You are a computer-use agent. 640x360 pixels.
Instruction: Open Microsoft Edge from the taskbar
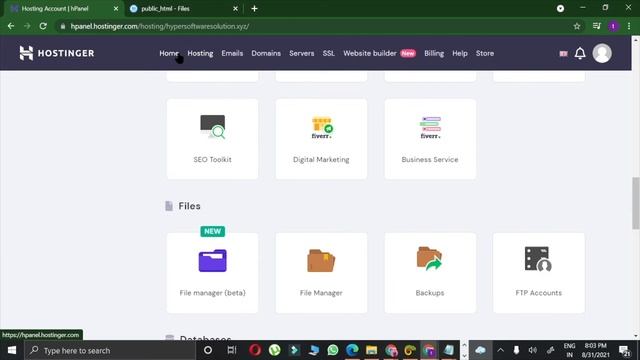(x=352, y=350)
